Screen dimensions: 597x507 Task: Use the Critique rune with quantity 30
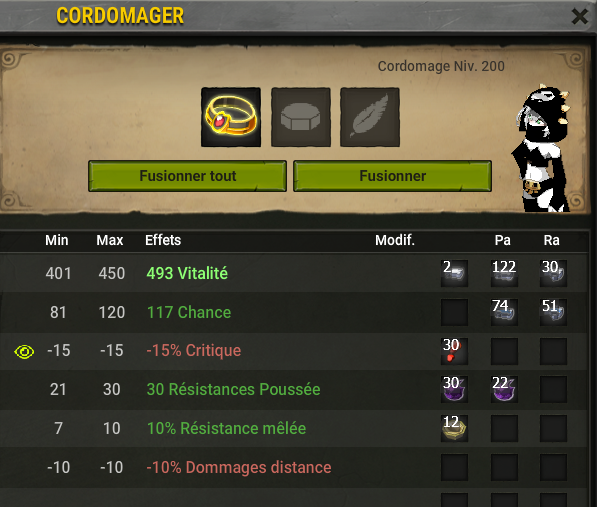(x=454, y=351)
